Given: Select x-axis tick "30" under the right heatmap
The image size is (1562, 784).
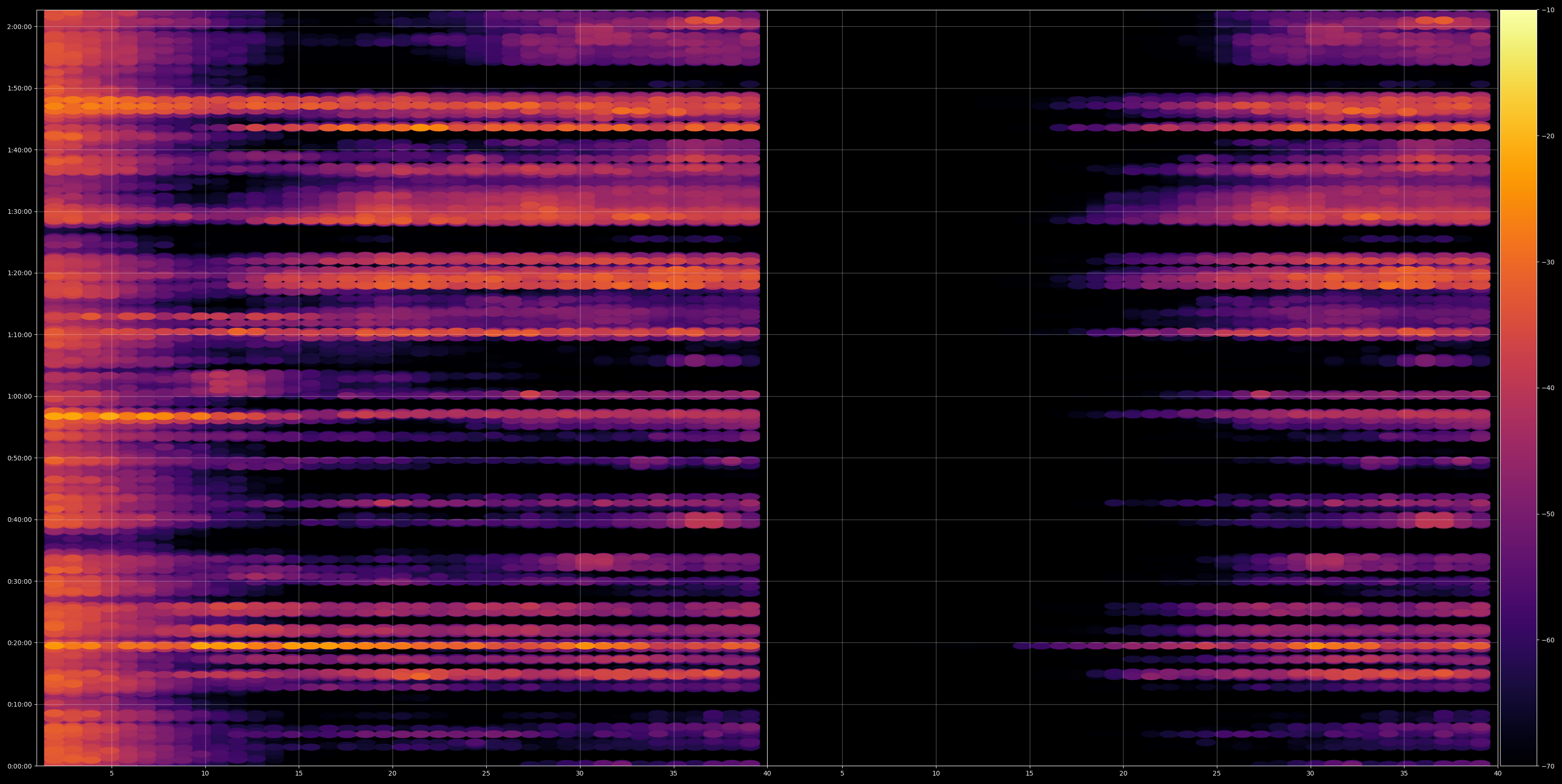Looking at the screenshot, I should pos(1310,774).
